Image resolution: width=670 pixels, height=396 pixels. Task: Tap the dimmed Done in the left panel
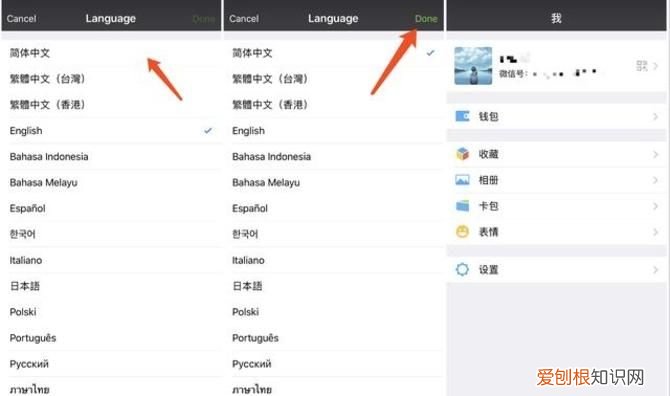(x=203, y=19)
